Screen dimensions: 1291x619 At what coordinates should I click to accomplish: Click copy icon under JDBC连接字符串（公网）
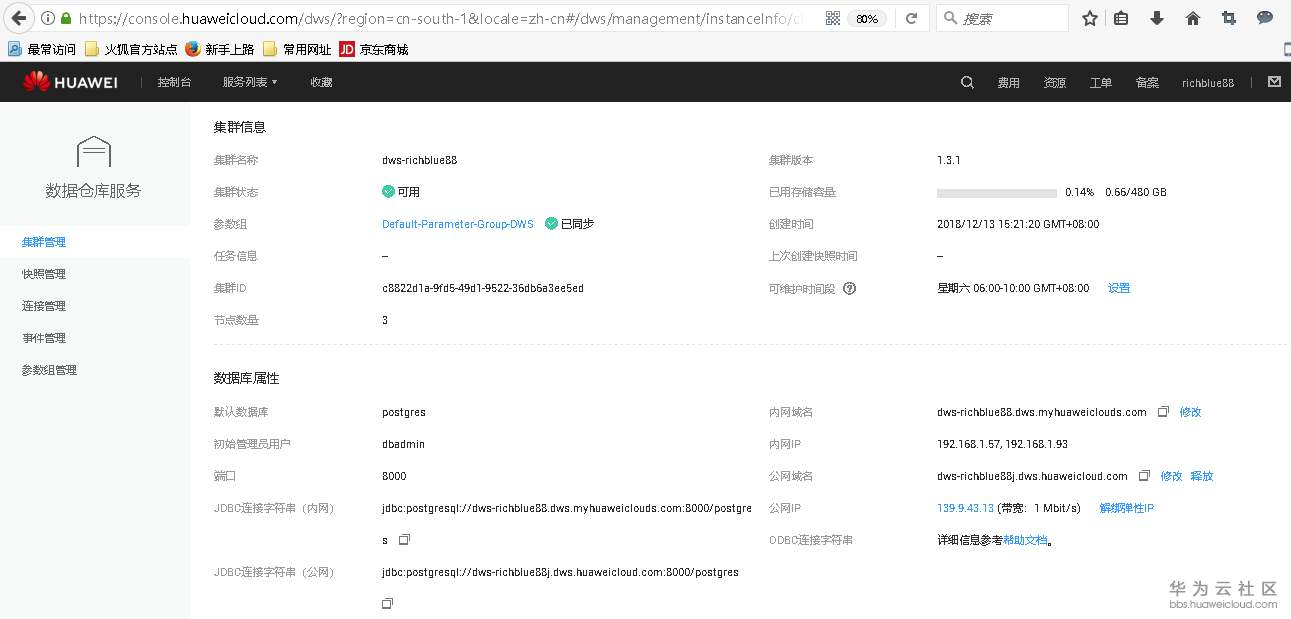(x=387, y=603)
